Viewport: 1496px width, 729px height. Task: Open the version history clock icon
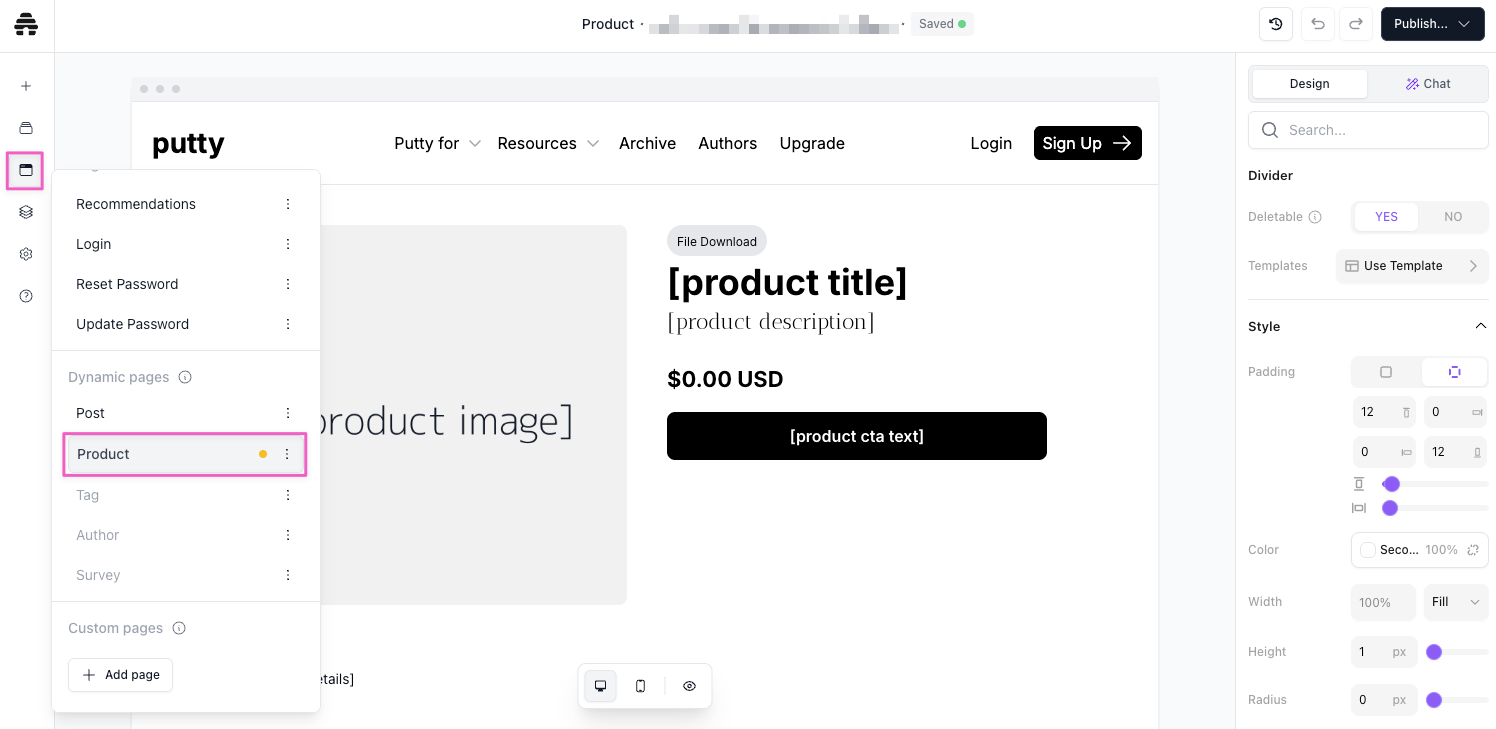(x=1276, y=24)
